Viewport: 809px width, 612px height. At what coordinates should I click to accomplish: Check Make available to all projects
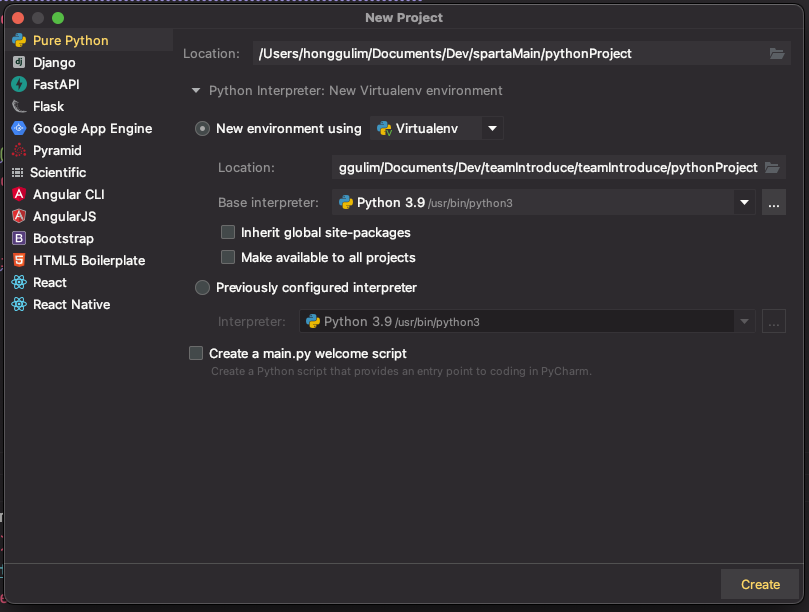pos(228,257)
